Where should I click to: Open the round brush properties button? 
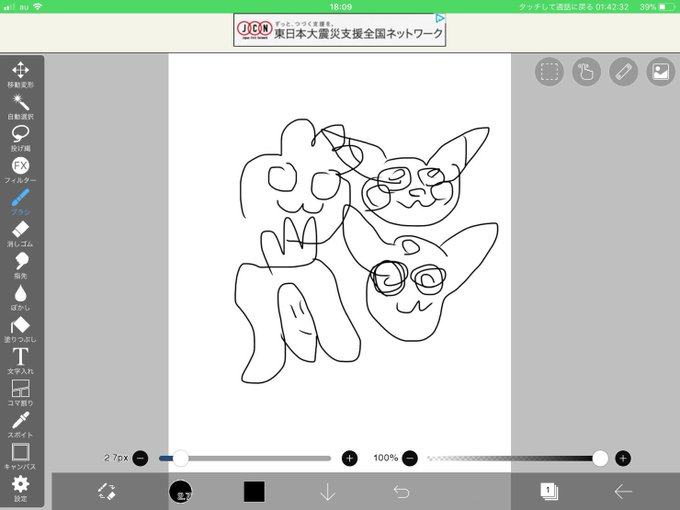tap(180, 491)
